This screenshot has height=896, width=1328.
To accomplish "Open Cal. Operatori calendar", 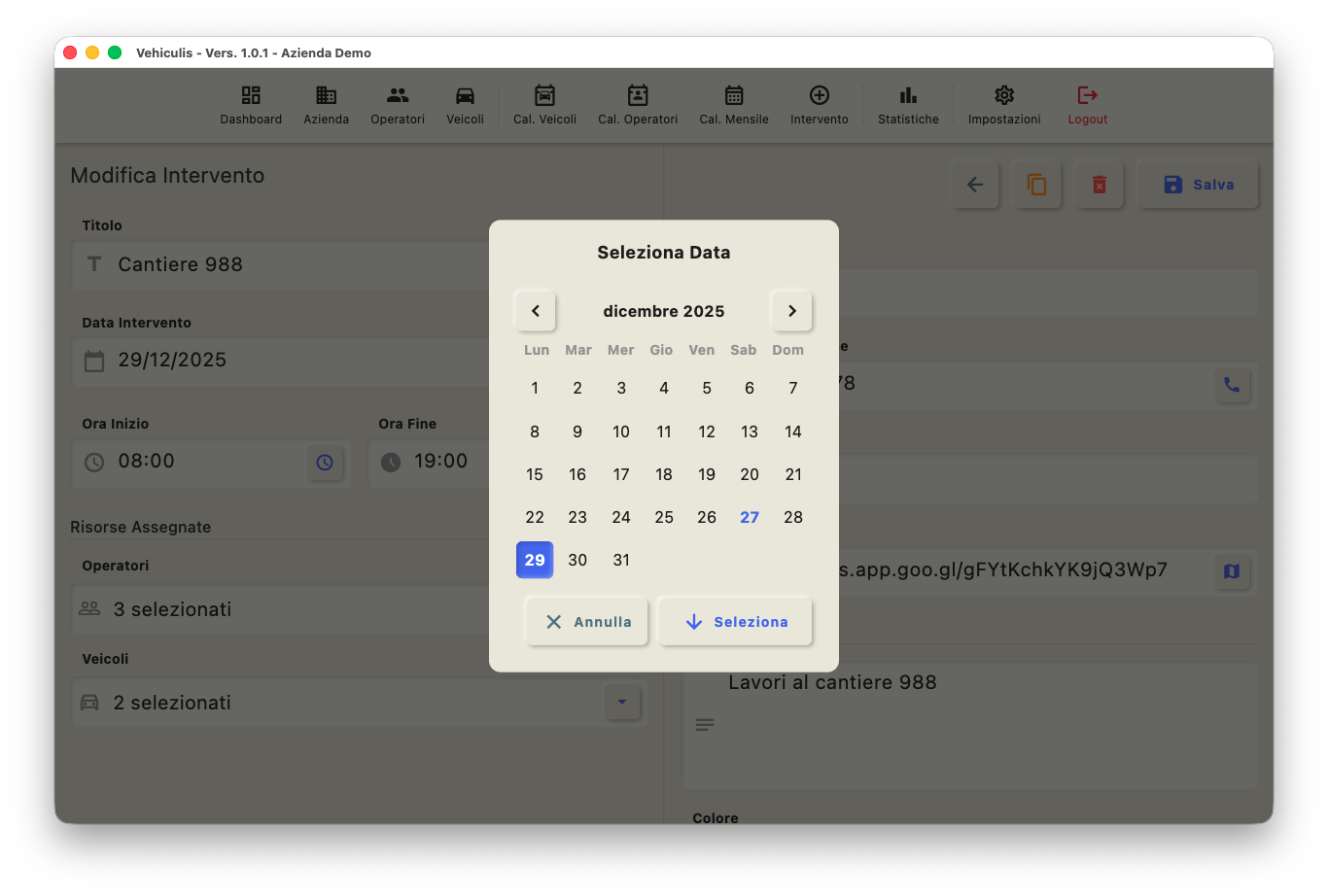I will pyautogui.click(x=638, y=105).
